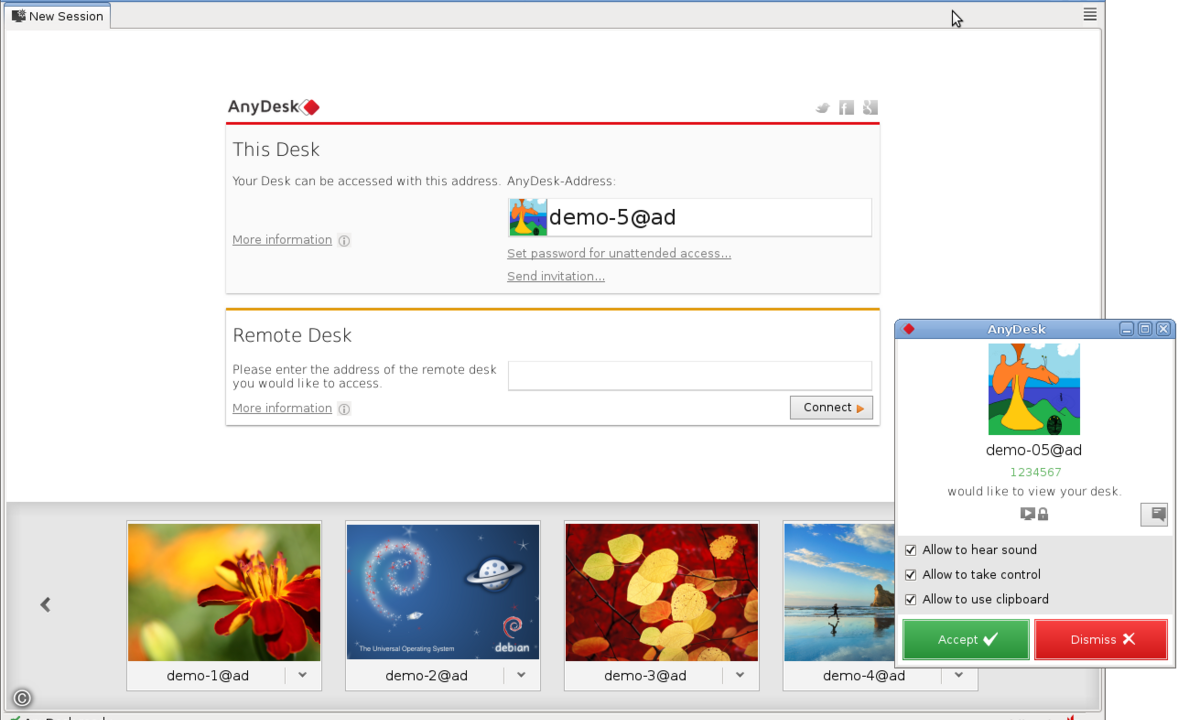Open More information link under Remote Desk
1200x720 pixels.
282,408
